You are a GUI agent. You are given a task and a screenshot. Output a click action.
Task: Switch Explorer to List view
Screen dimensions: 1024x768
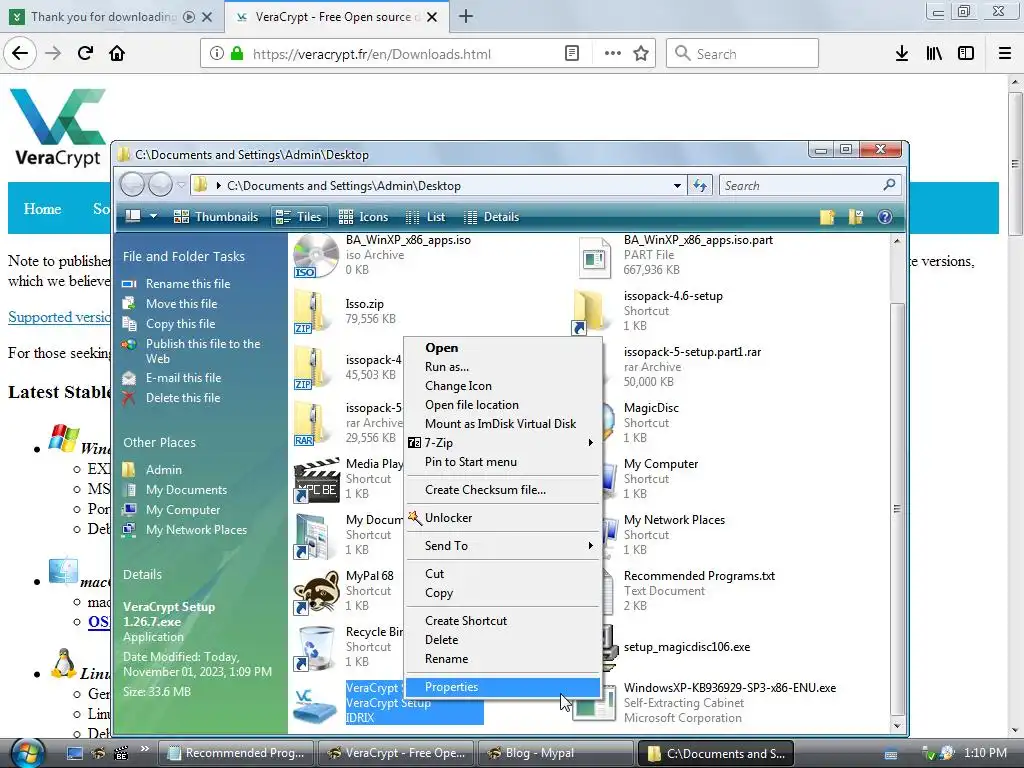point(425,217)
